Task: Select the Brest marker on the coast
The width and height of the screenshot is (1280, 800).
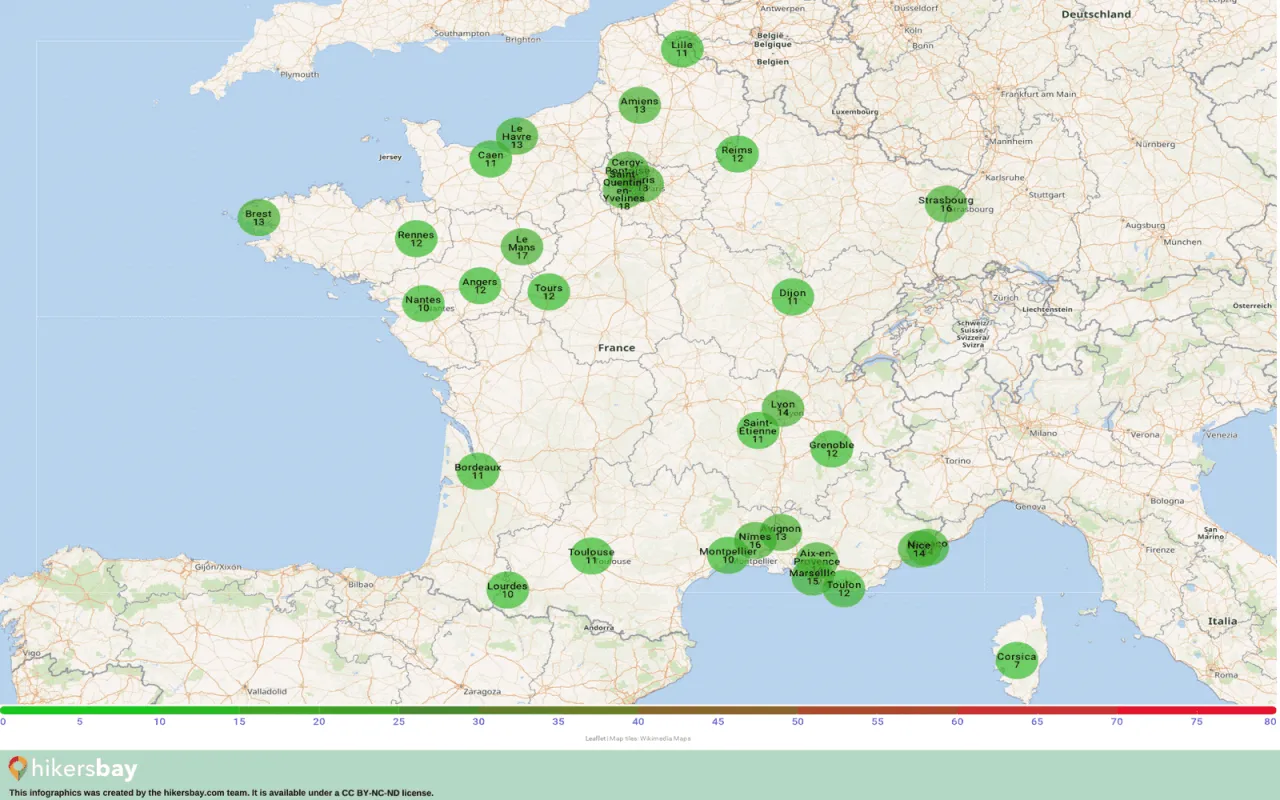Action: pos(258,217)
